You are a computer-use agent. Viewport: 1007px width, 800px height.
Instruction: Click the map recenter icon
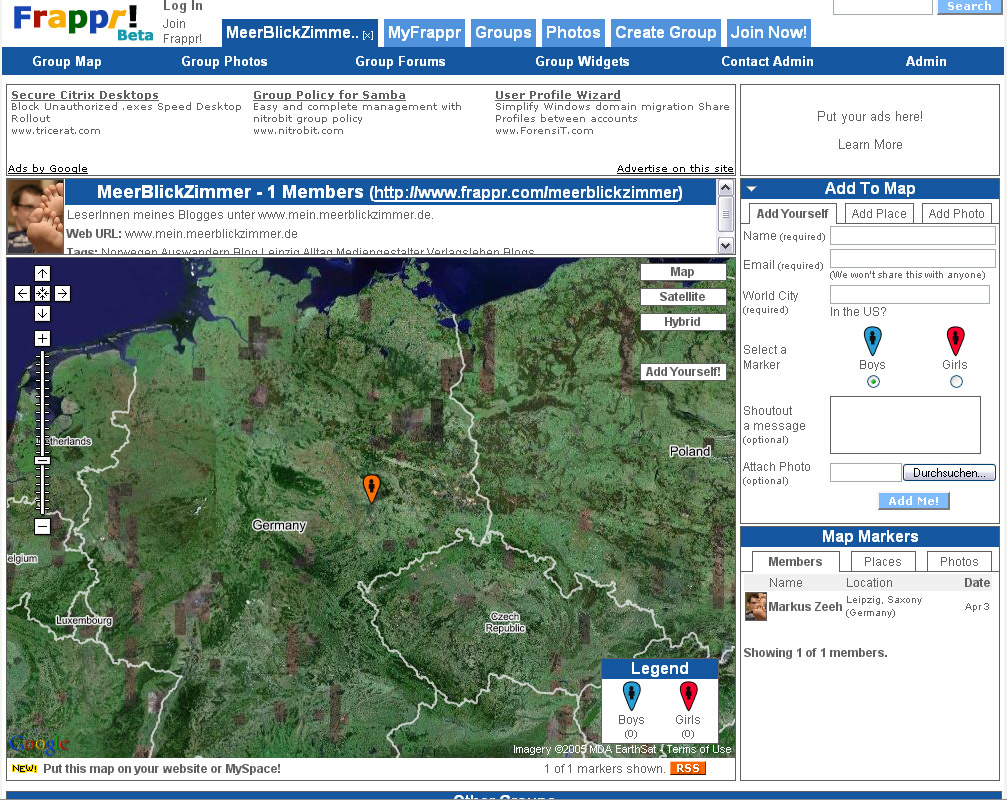tap(42, 293)
